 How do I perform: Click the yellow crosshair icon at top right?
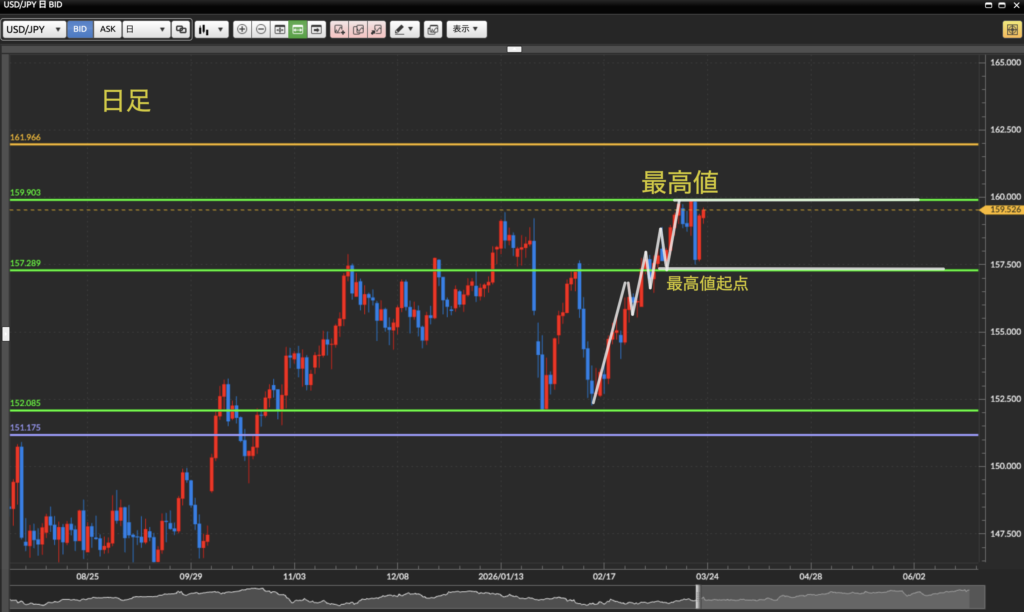coord(1011,30)
